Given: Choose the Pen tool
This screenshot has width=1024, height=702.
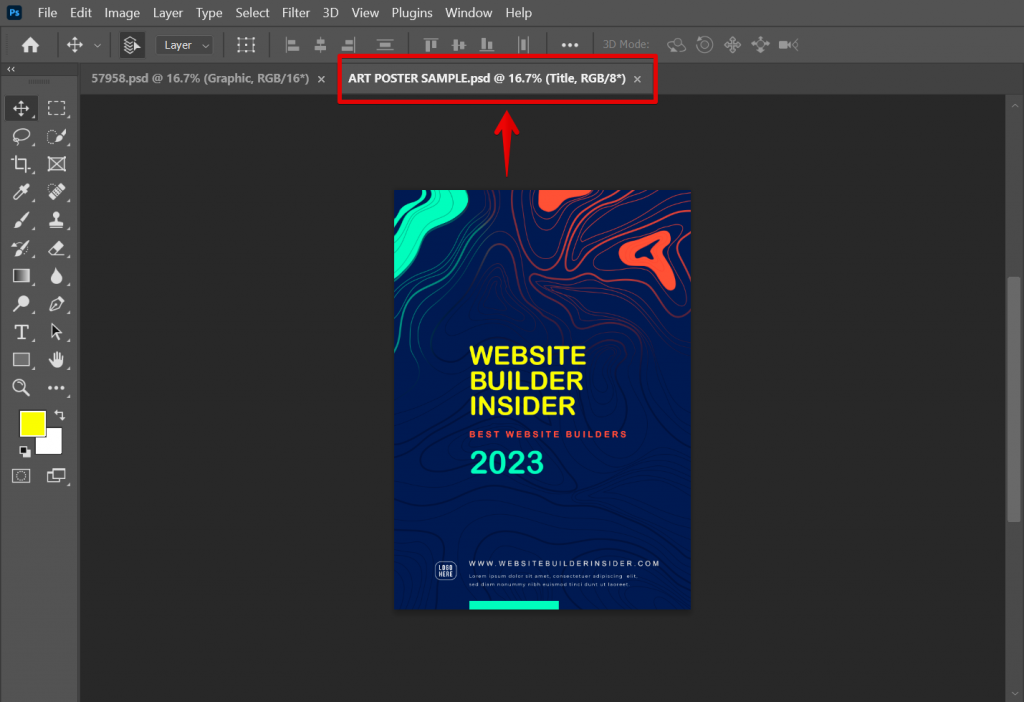Looking at the screenshot, I should (57, 304).
